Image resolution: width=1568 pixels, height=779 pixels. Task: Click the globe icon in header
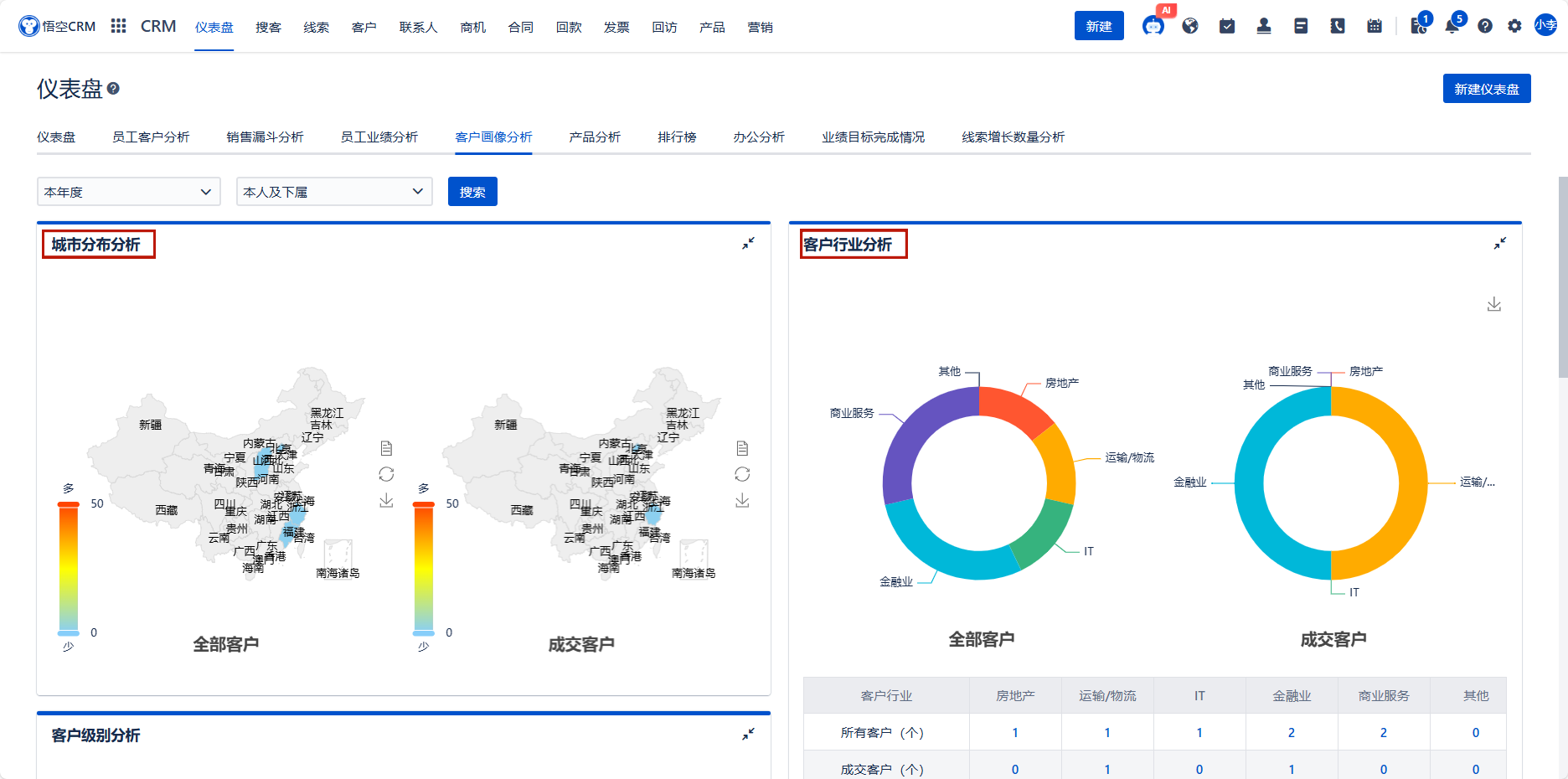1190,26
